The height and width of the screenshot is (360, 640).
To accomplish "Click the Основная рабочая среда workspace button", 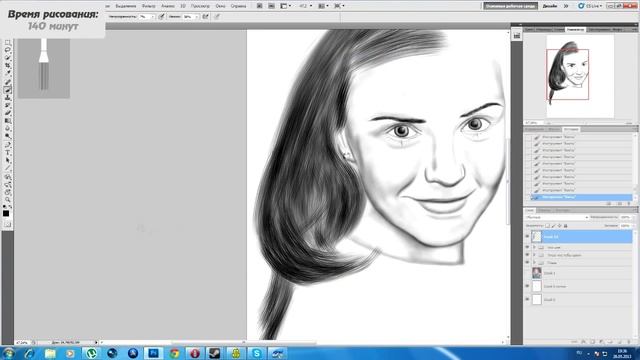I will [511, 6].
